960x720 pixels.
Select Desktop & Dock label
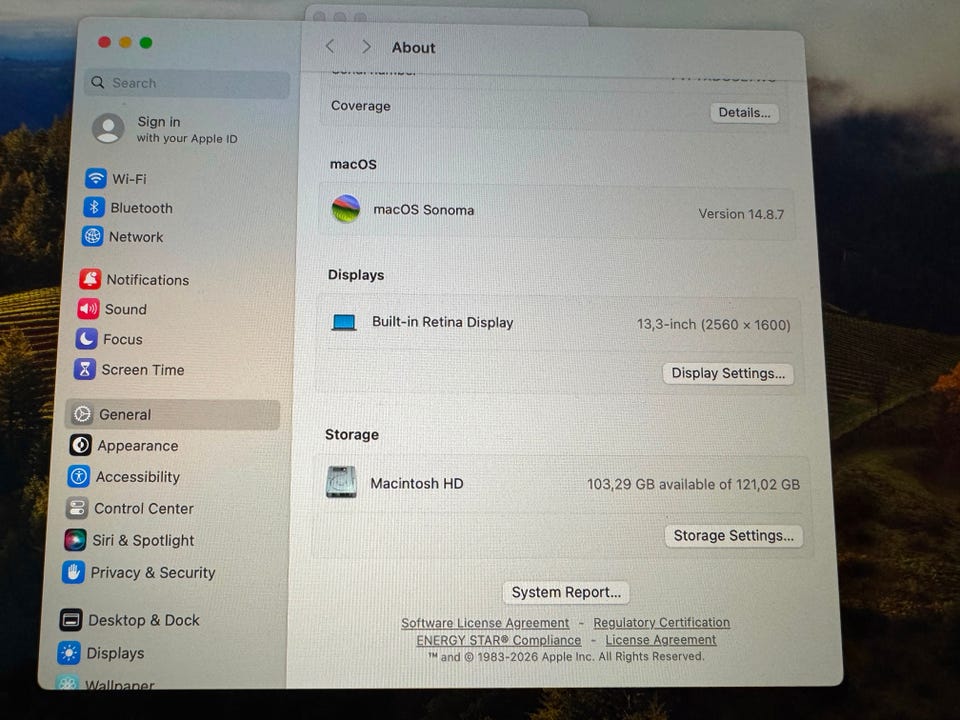click(x=144, y=620)
